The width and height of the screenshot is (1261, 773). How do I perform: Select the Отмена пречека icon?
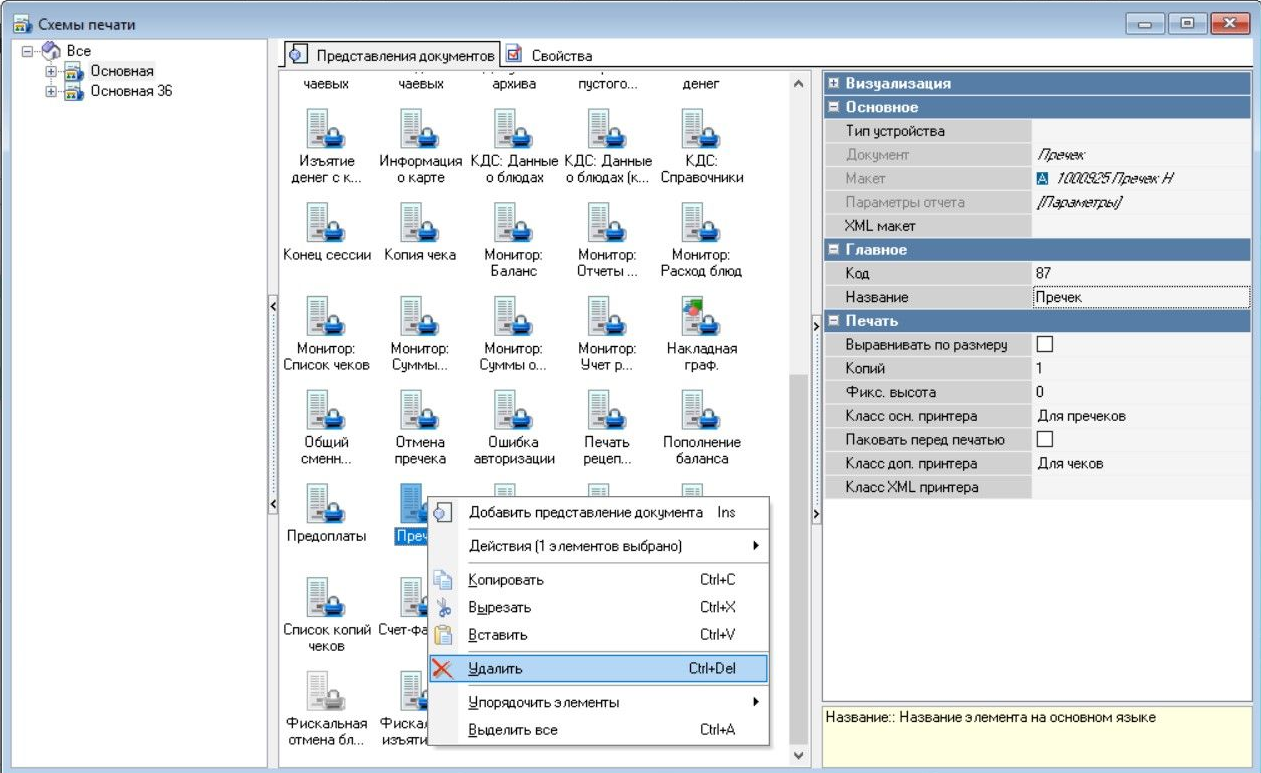pyautogui.click(x=419, y=410)
